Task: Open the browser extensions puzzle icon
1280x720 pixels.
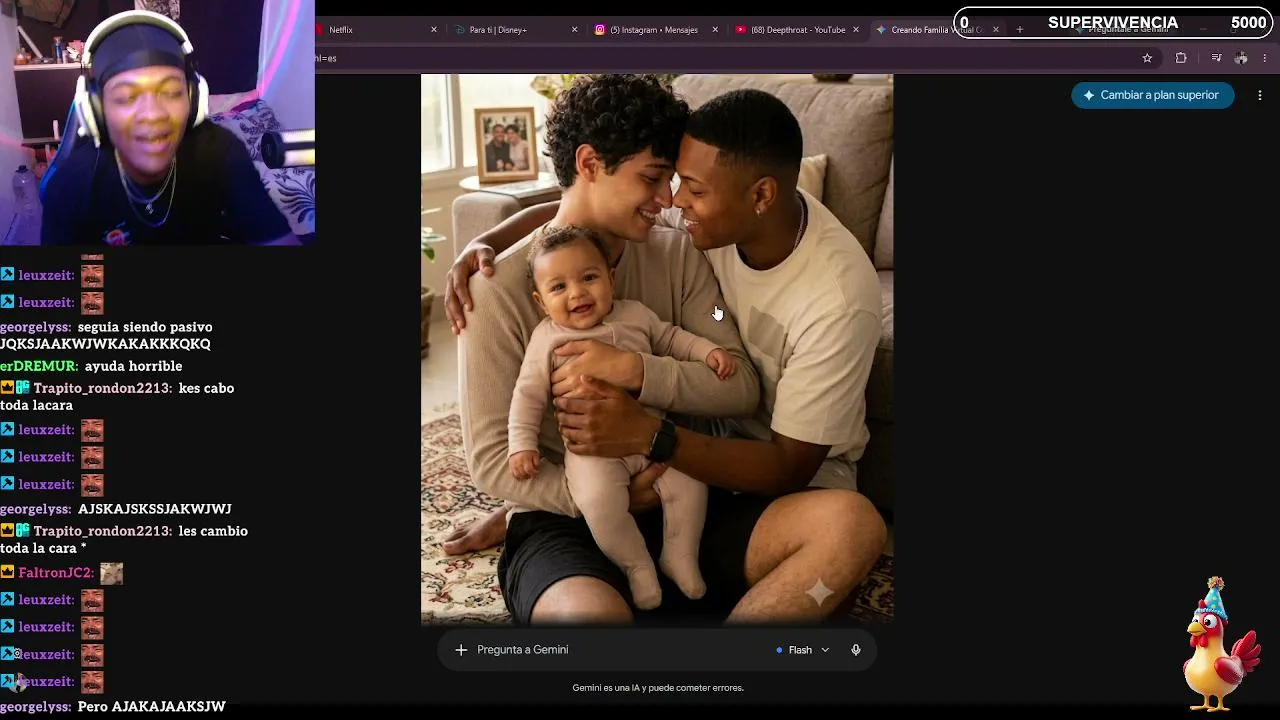Action: coord(1181,58)
